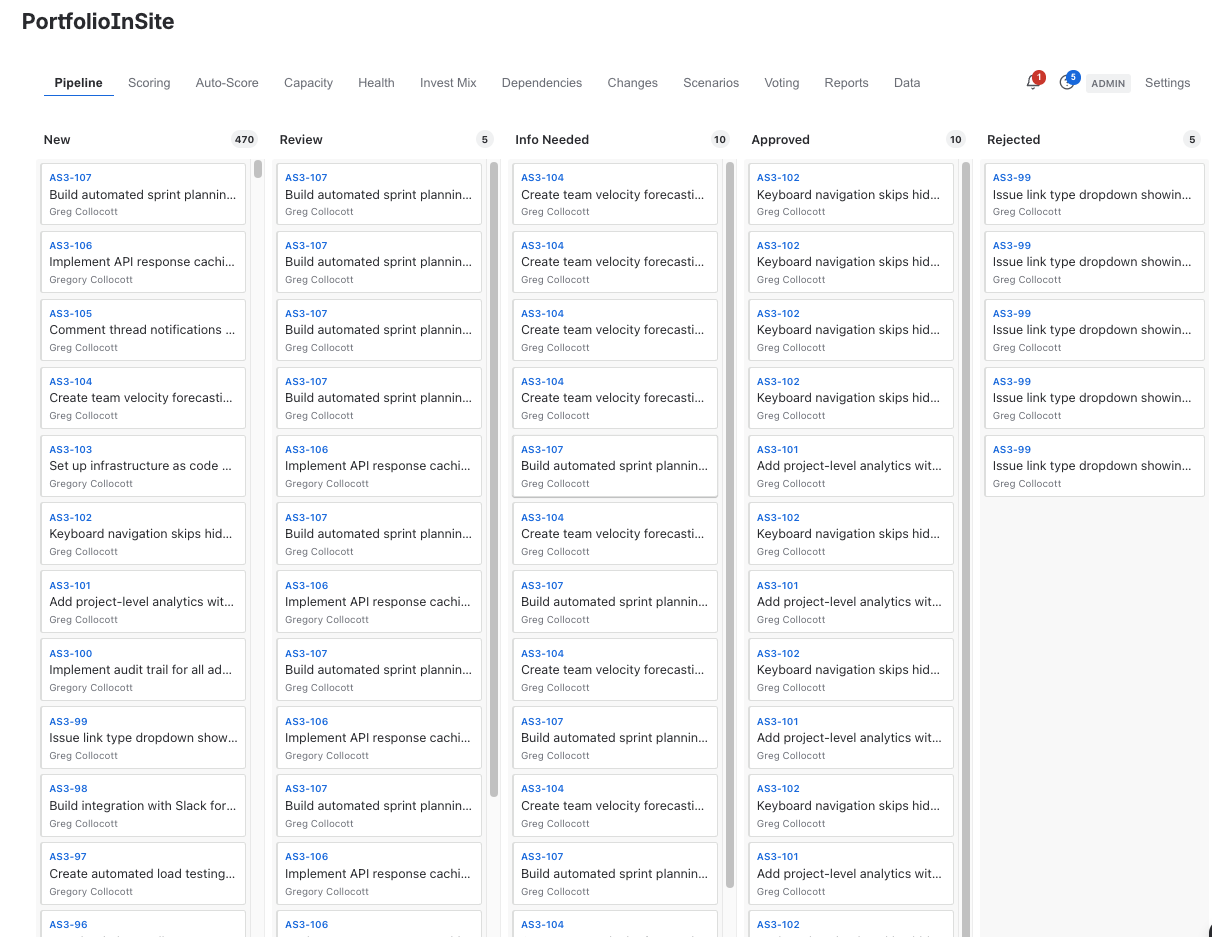This screenshot has height=937, width=1212.
Task: Switch to the Scoring tab
Action: coord(149,83)
